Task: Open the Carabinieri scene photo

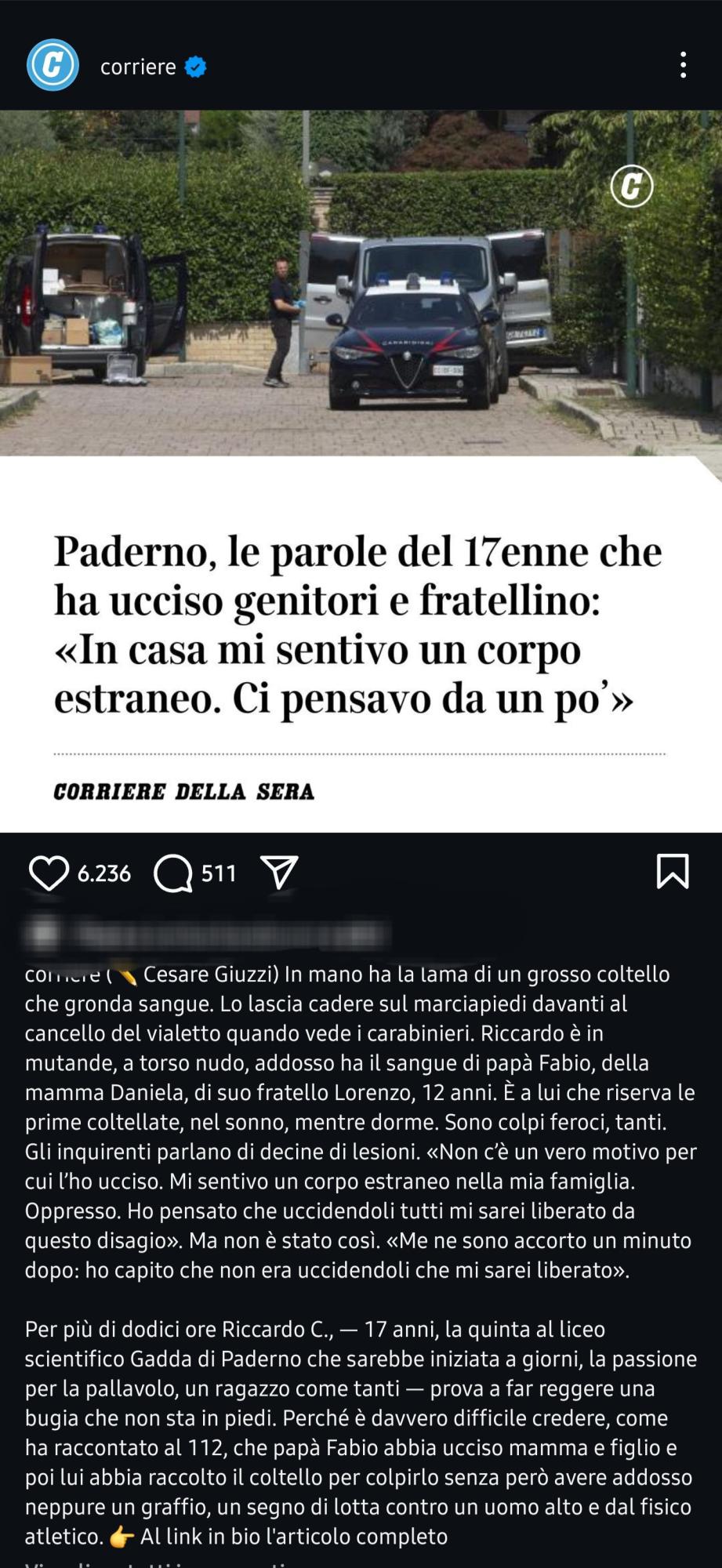Action: tap(361, 282)
